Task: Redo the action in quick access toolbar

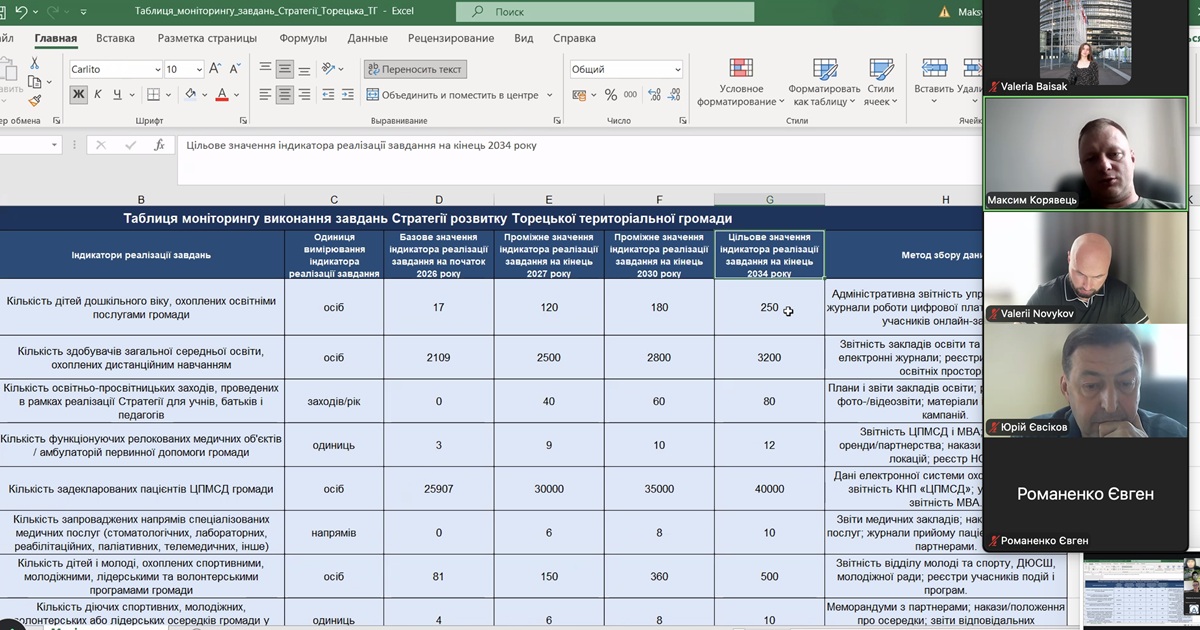Action: pos(53,12)
